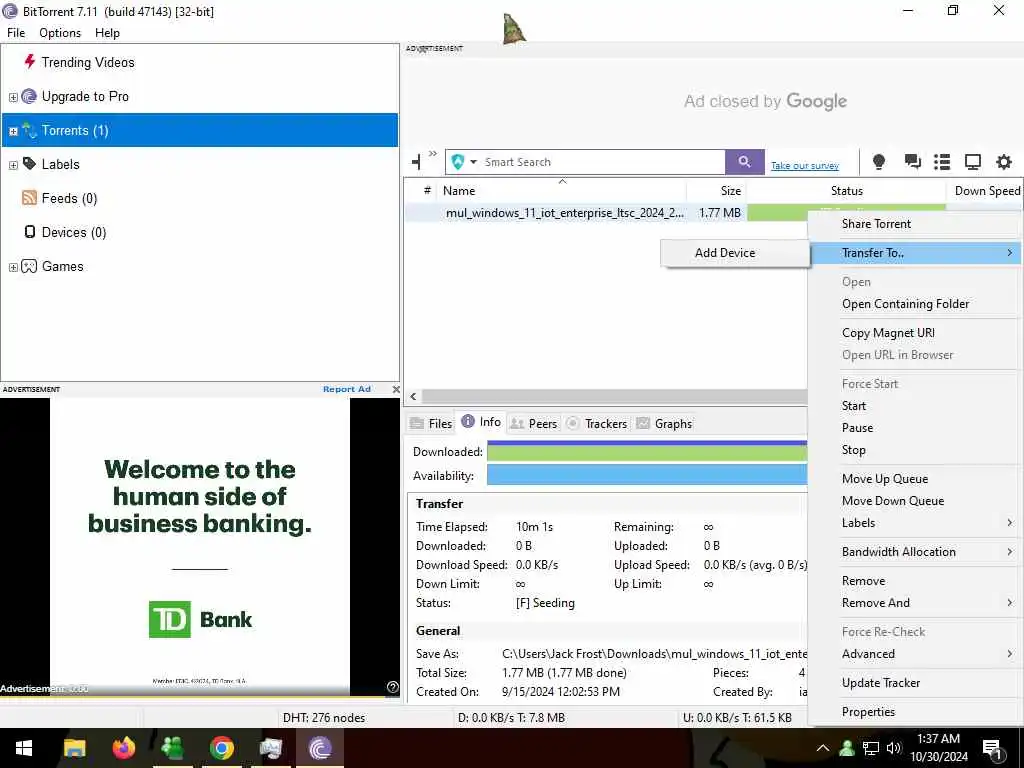Sort the torrent list by Name column
This screenshot has width=1024, height=768.
562,191
